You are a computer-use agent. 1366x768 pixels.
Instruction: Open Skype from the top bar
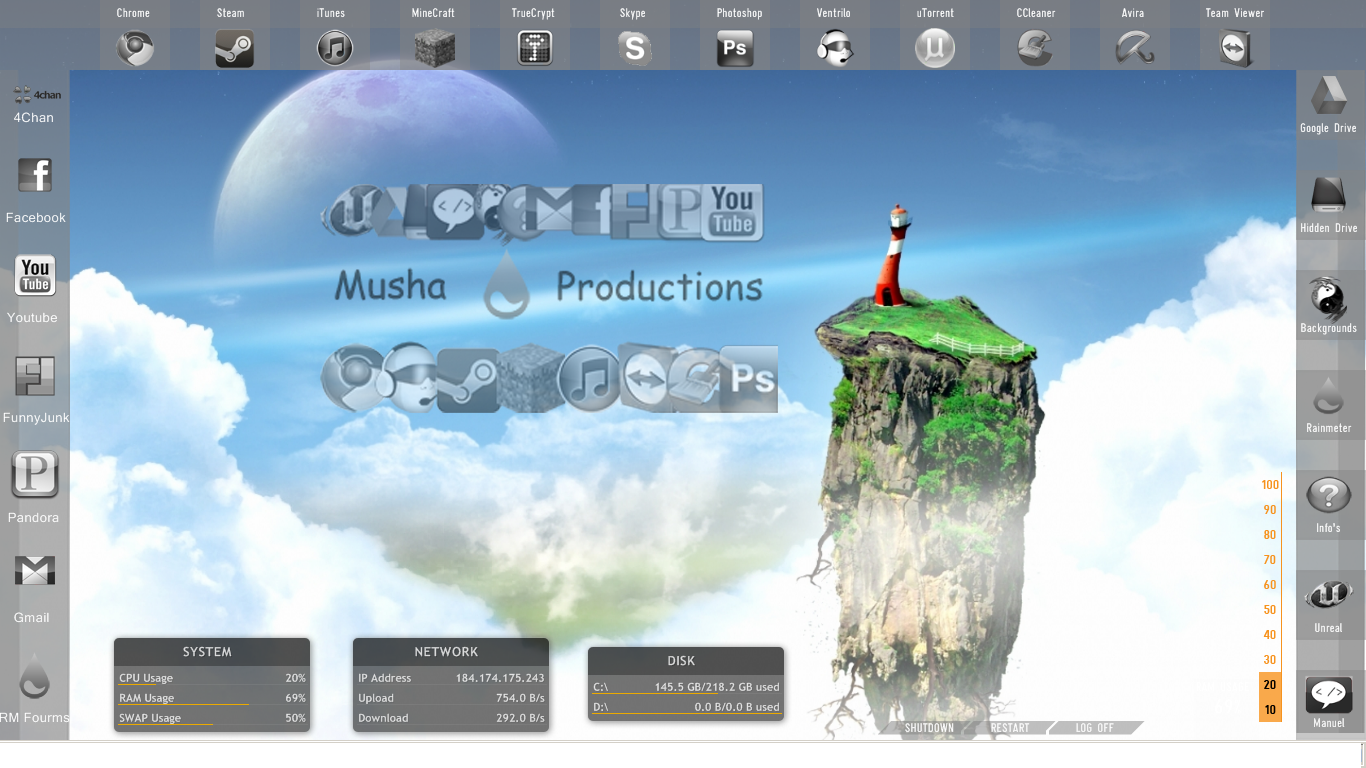pyautogui.click(x=634, y=47)
